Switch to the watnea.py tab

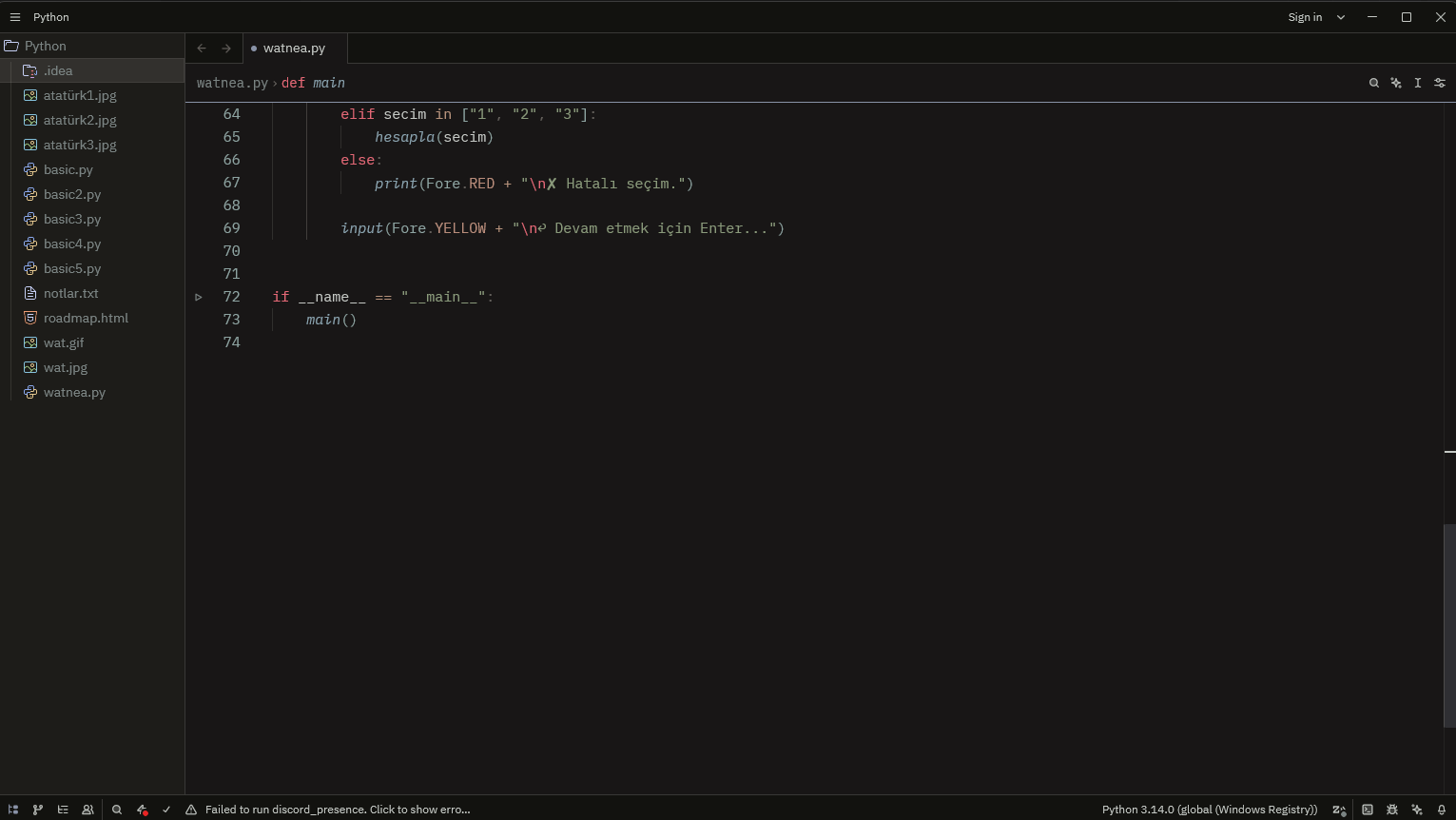coord(295,48)
